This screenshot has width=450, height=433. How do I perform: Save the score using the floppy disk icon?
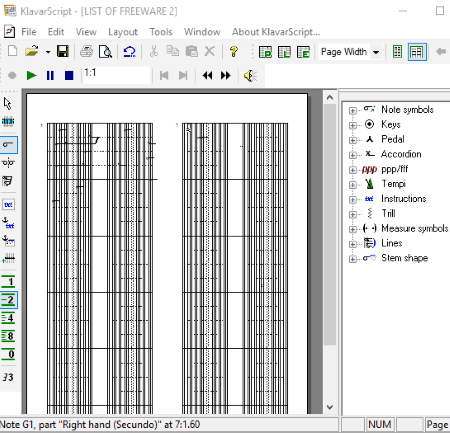[63, 52]
